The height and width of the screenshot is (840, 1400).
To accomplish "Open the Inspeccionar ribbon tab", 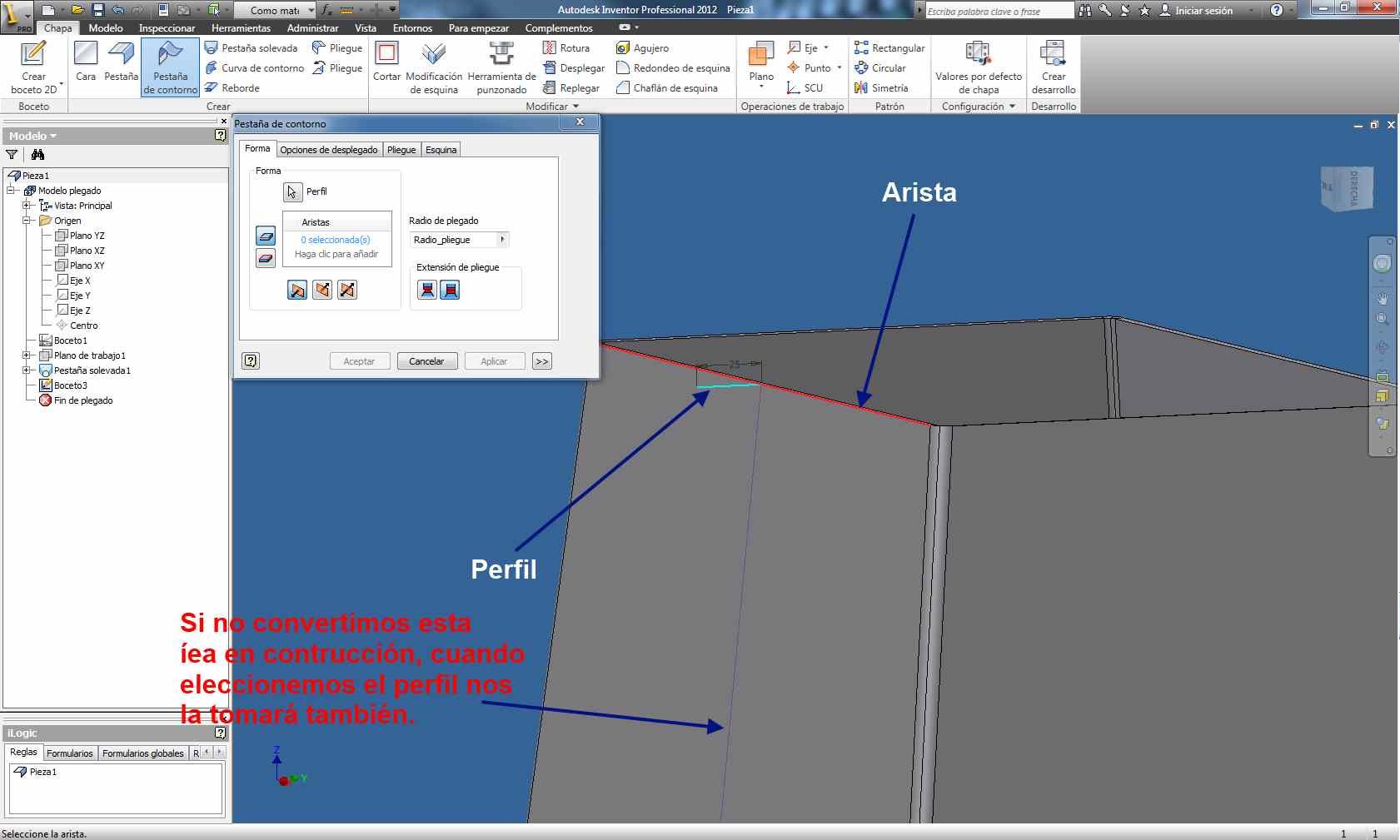I will click(x=167, y=28).
